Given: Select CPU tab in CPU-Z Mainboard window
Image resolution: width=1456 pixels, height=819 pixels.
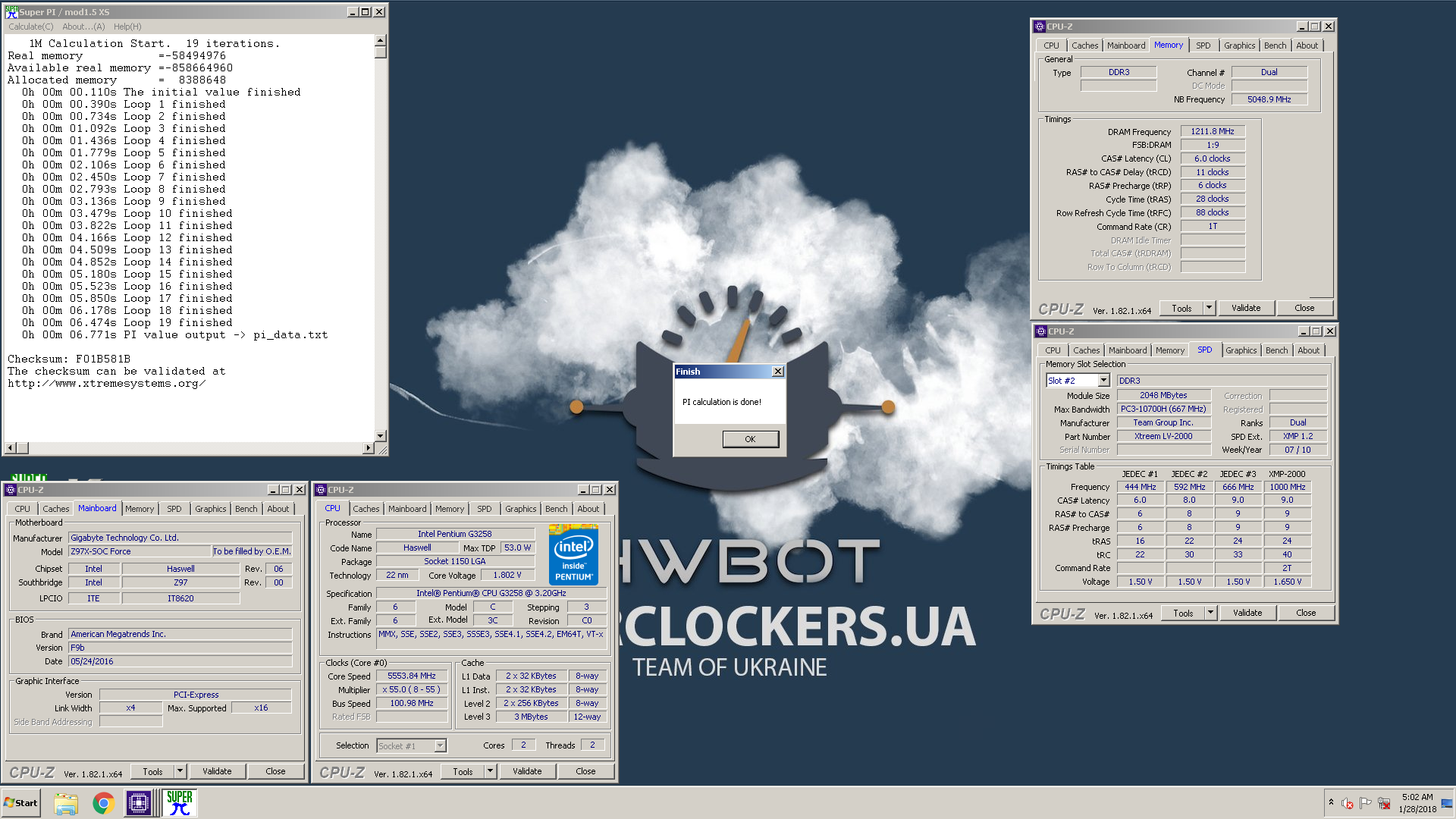Looking at the screenshot, I should coord(22,509).
